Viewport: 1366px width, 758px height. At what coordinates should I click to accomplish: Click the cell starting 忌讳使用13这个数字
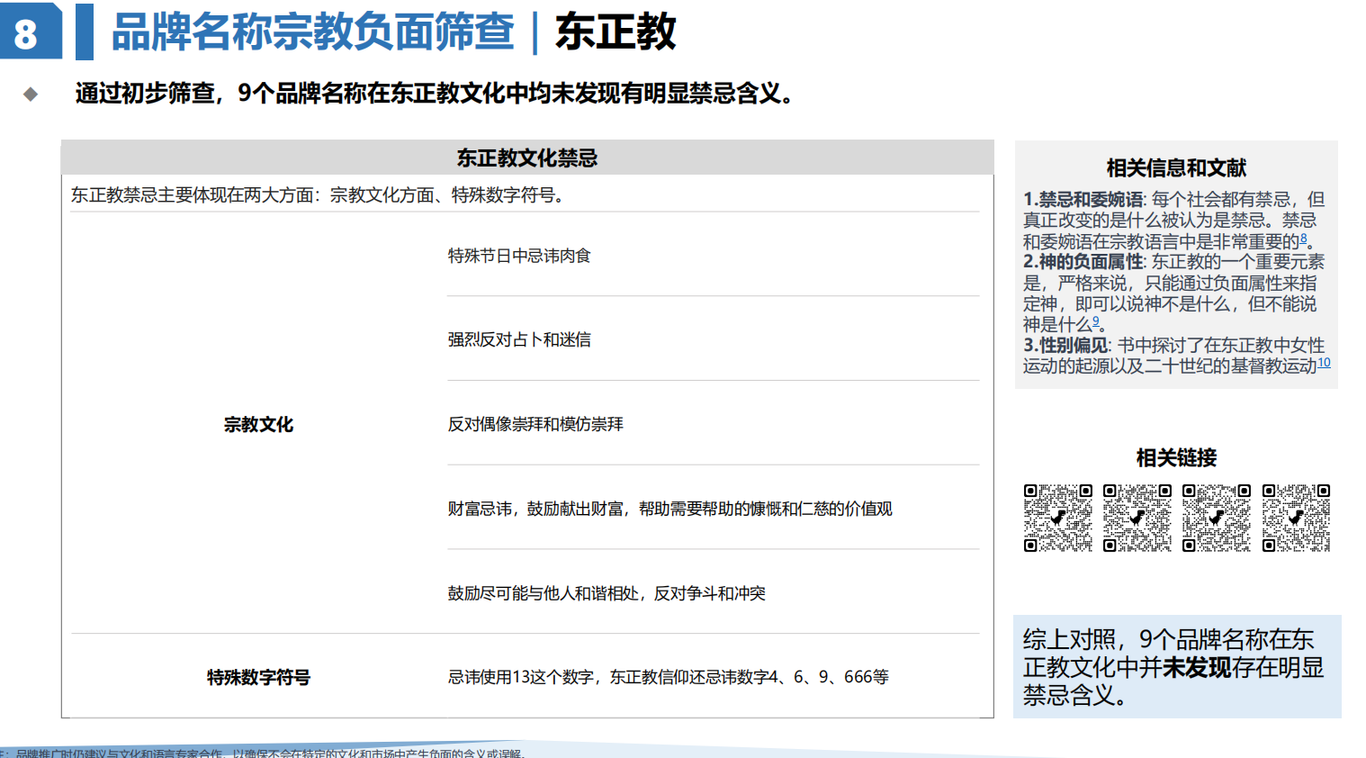[668, 677]
